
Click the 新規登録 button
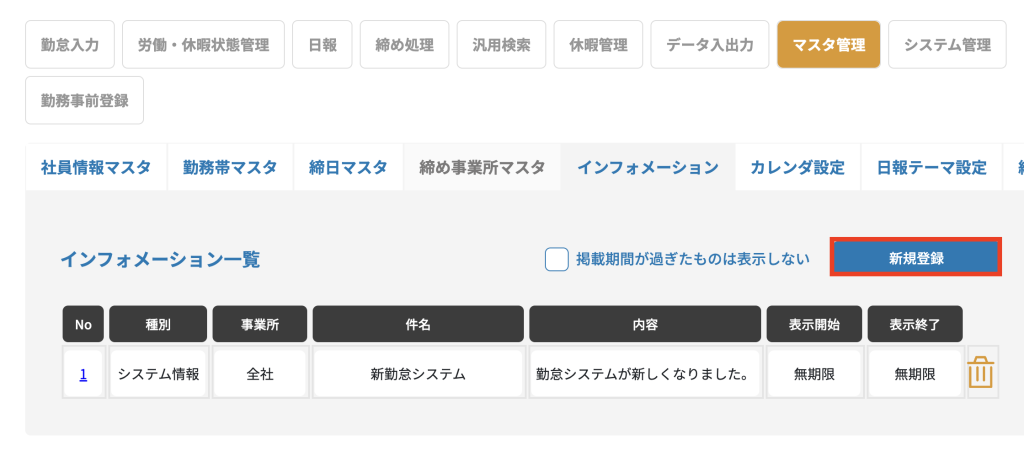click(916, 257)
